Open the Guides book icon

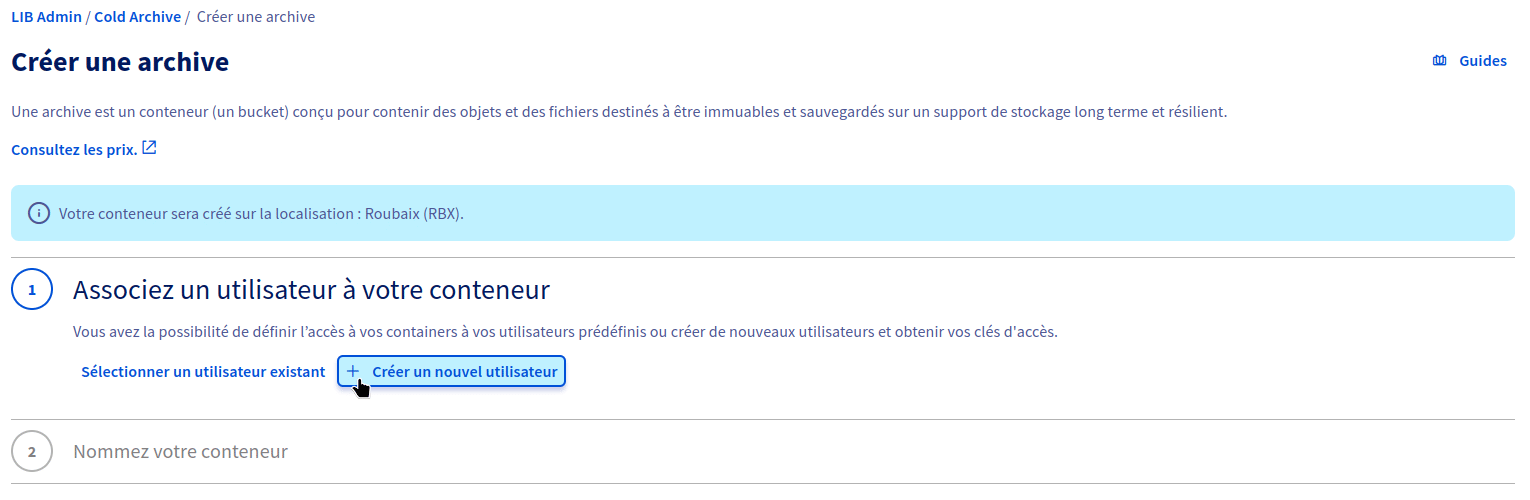(x=1439, y=61)
